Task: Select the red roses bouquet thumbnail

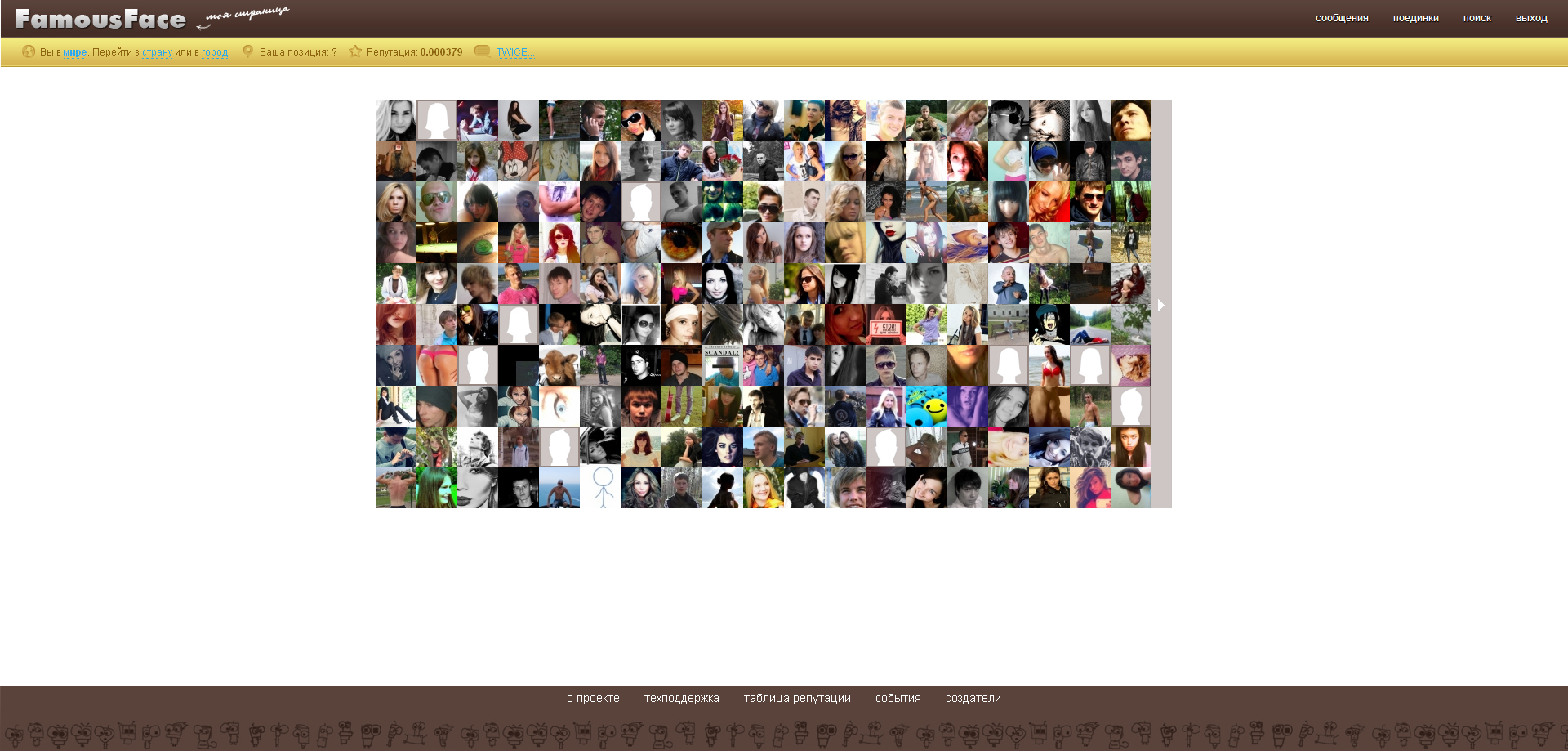Action: click(723, 161)
